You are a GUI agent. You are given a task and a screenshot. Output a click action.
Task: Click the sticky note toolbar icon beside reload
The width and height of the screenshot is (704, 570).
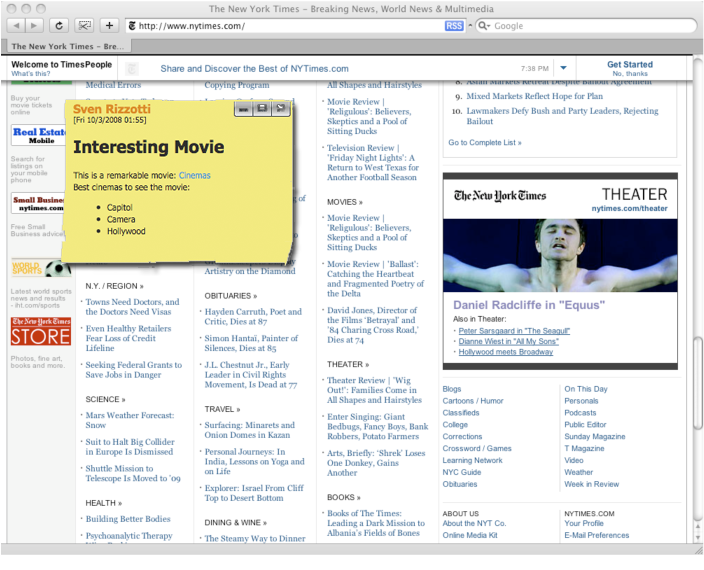coord(85,25)
